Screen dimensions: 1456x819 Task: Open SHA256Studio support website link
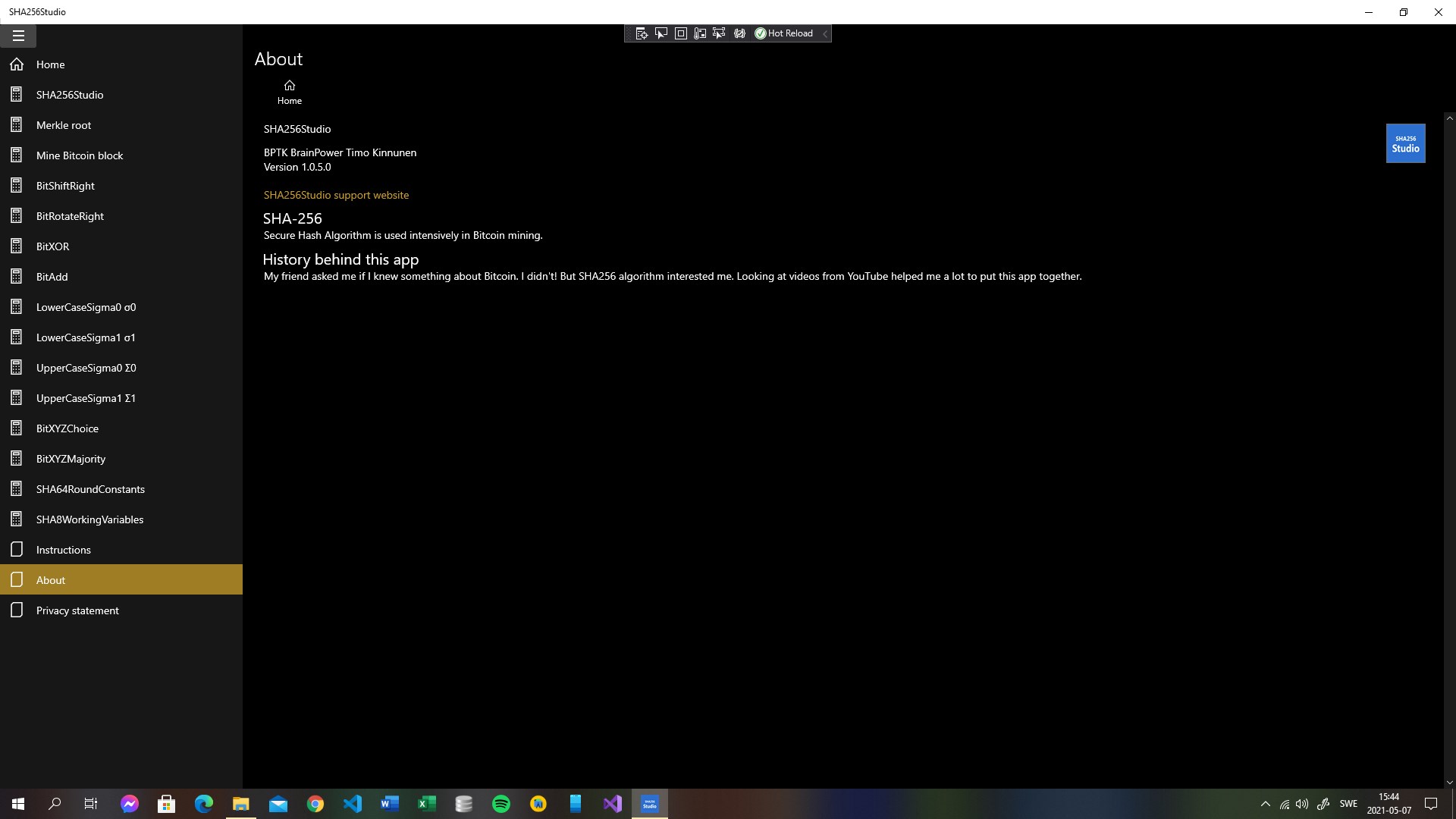point(336,195)
